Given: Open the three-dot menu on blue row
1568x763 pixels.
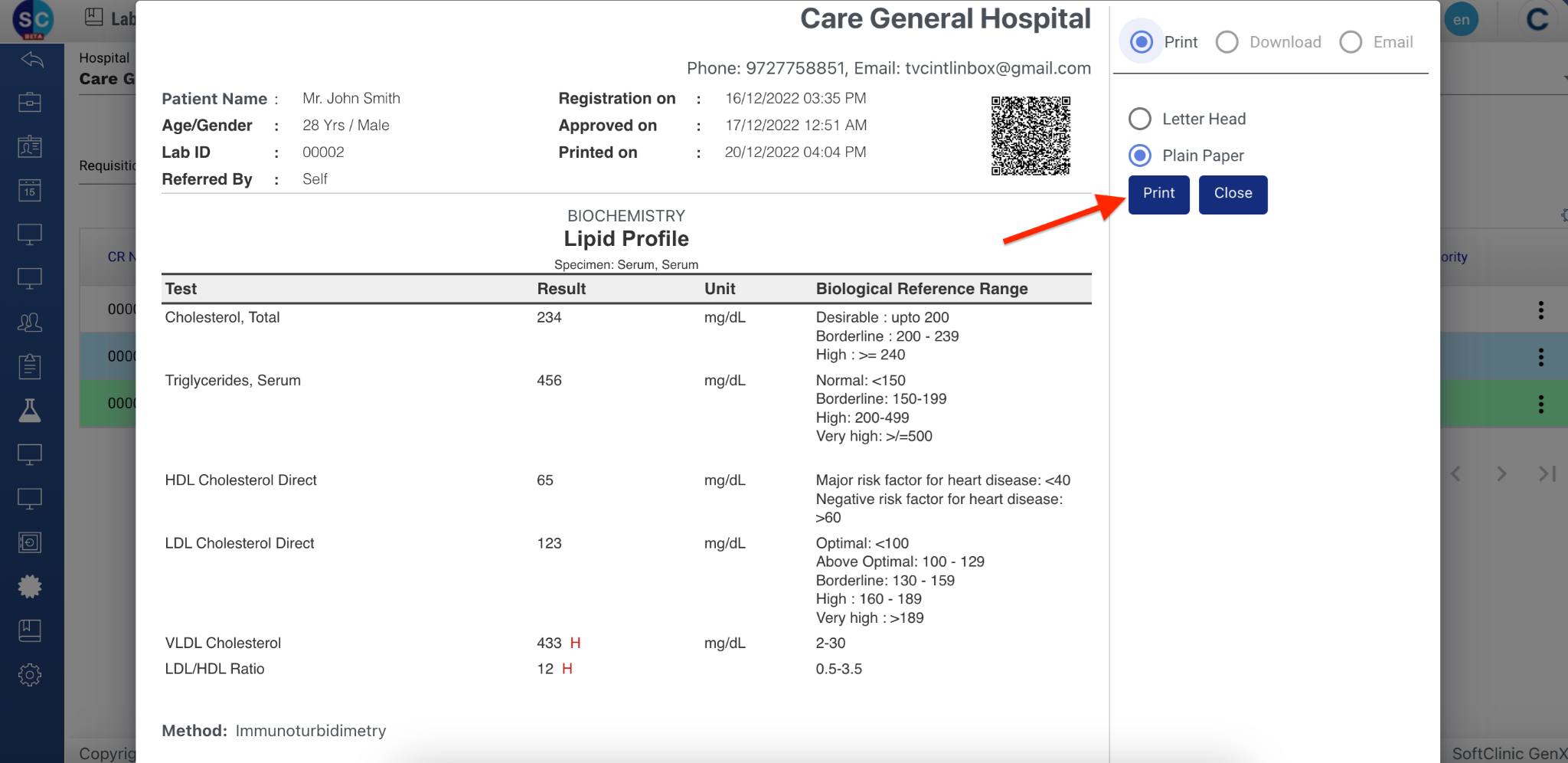Looking at the screenshot, I should tap(1540, 357).
